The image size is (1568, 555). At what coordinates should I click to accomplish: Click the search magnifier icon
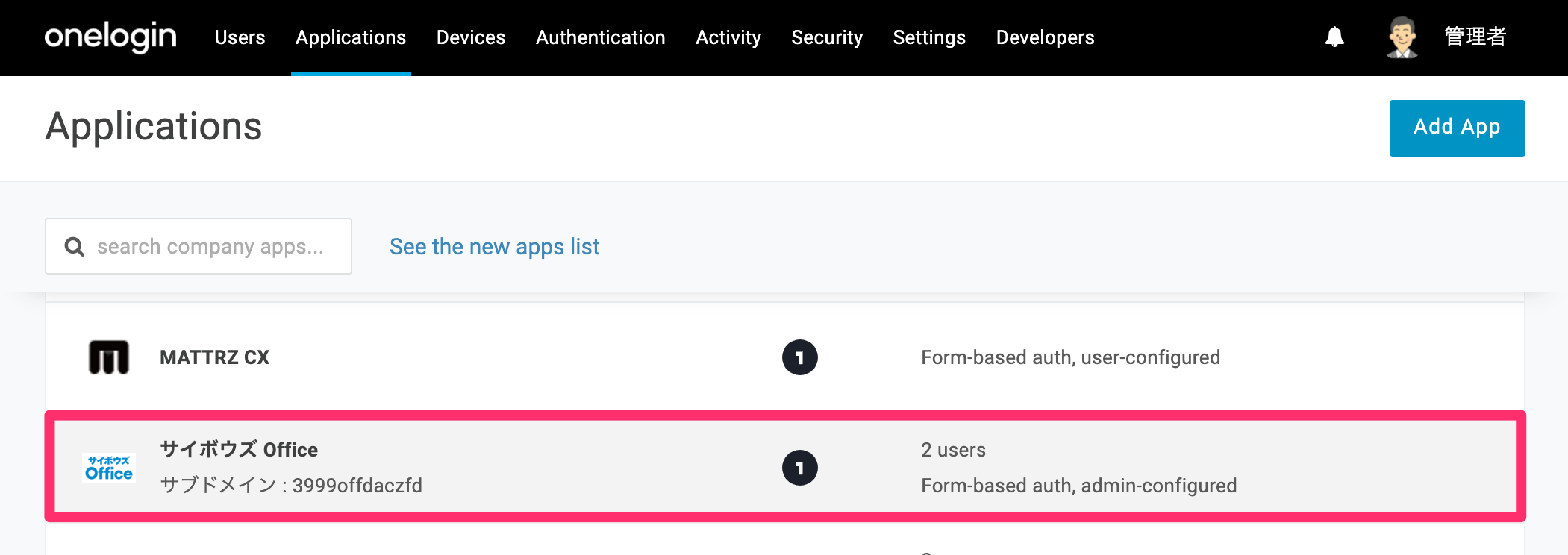tap(74, 246)
